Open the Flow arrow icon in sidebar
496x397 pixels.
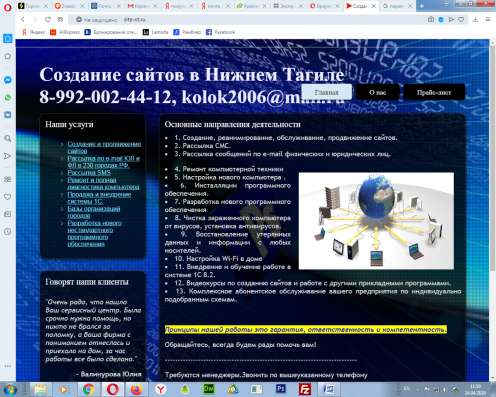pos(8,156)
